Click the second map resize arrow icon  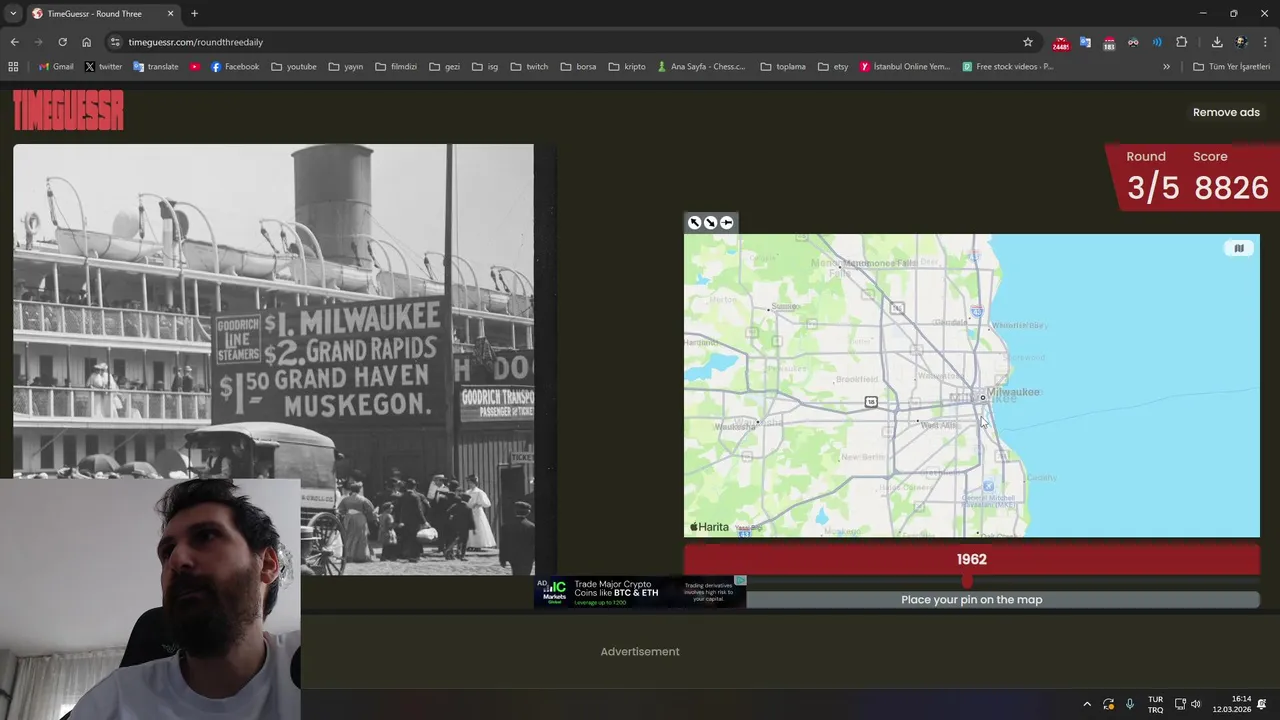pyautogui.click(x=710, y=223)
